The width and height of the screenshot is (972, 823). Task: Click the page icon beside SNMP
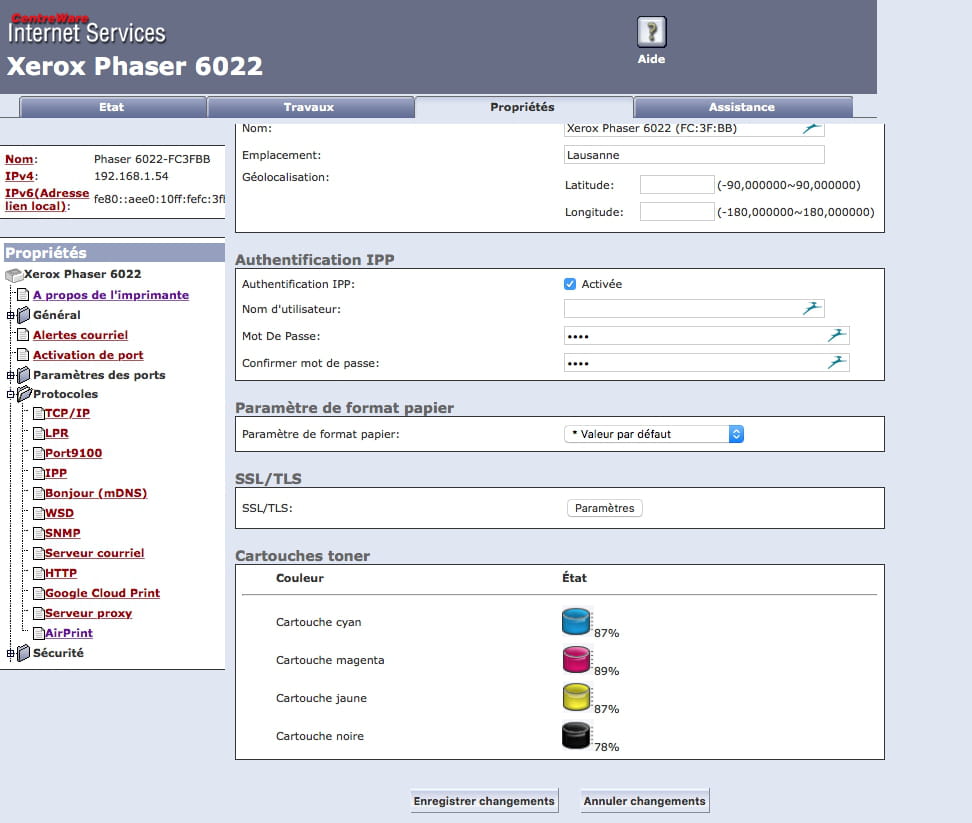coord(38,533)
